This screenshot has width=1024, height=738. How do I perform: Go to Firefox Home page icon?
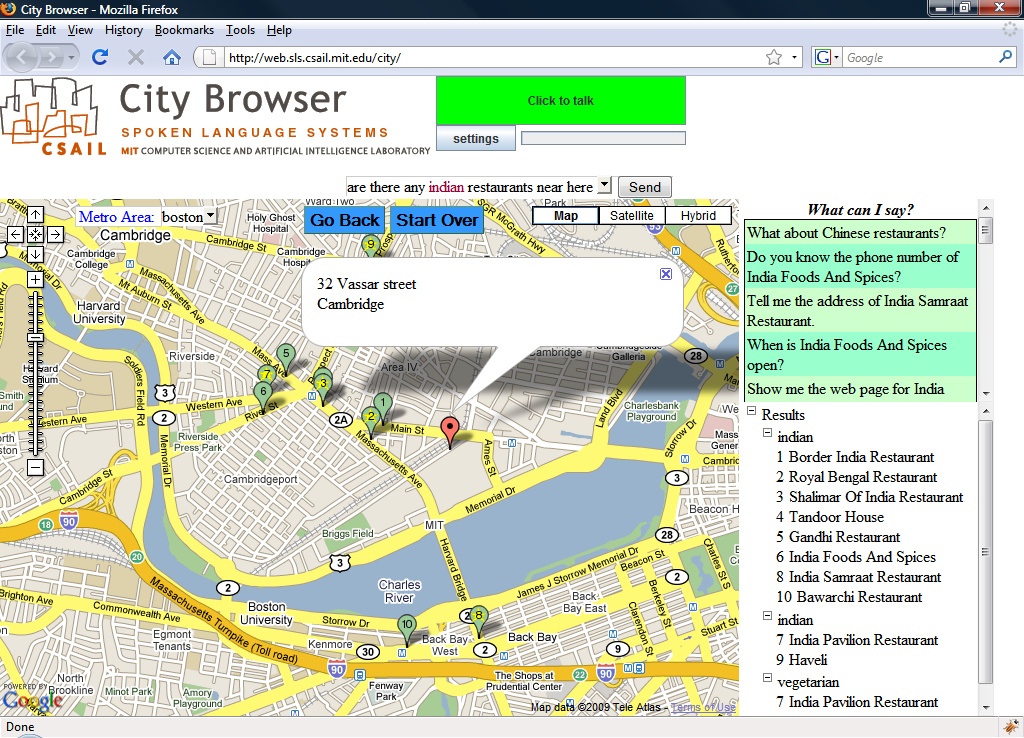coord(171,57)
